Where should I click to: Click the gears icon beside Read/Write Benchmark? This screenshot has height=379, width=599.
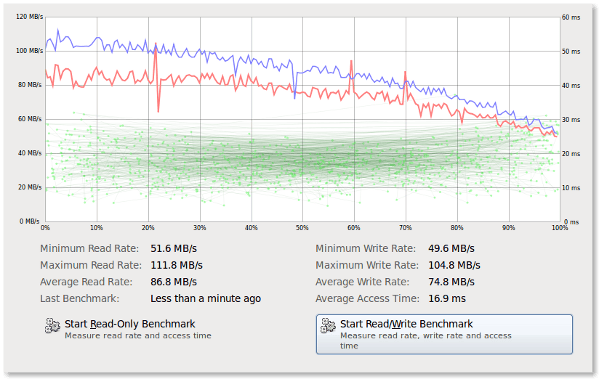328,326
